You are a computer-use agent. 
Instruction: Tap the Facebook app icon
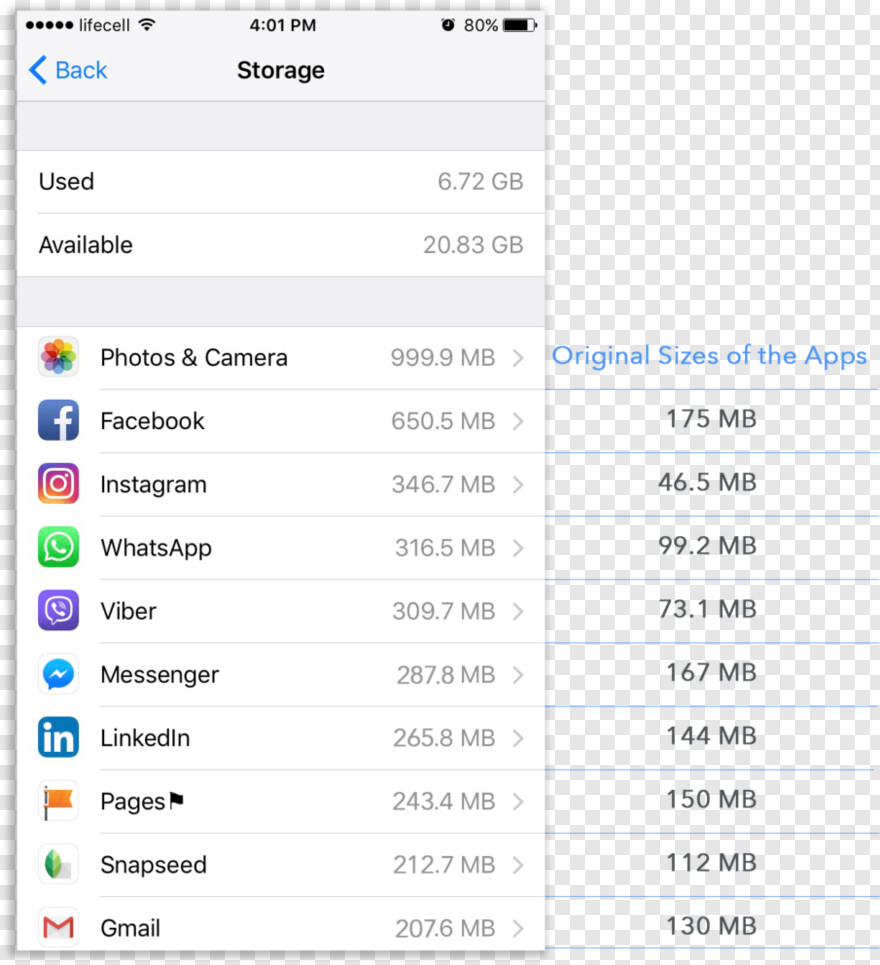tap(58, 420)
